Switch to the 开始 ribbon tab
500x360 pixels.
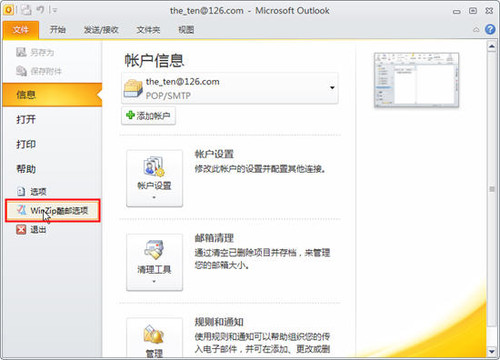(58, 30)
